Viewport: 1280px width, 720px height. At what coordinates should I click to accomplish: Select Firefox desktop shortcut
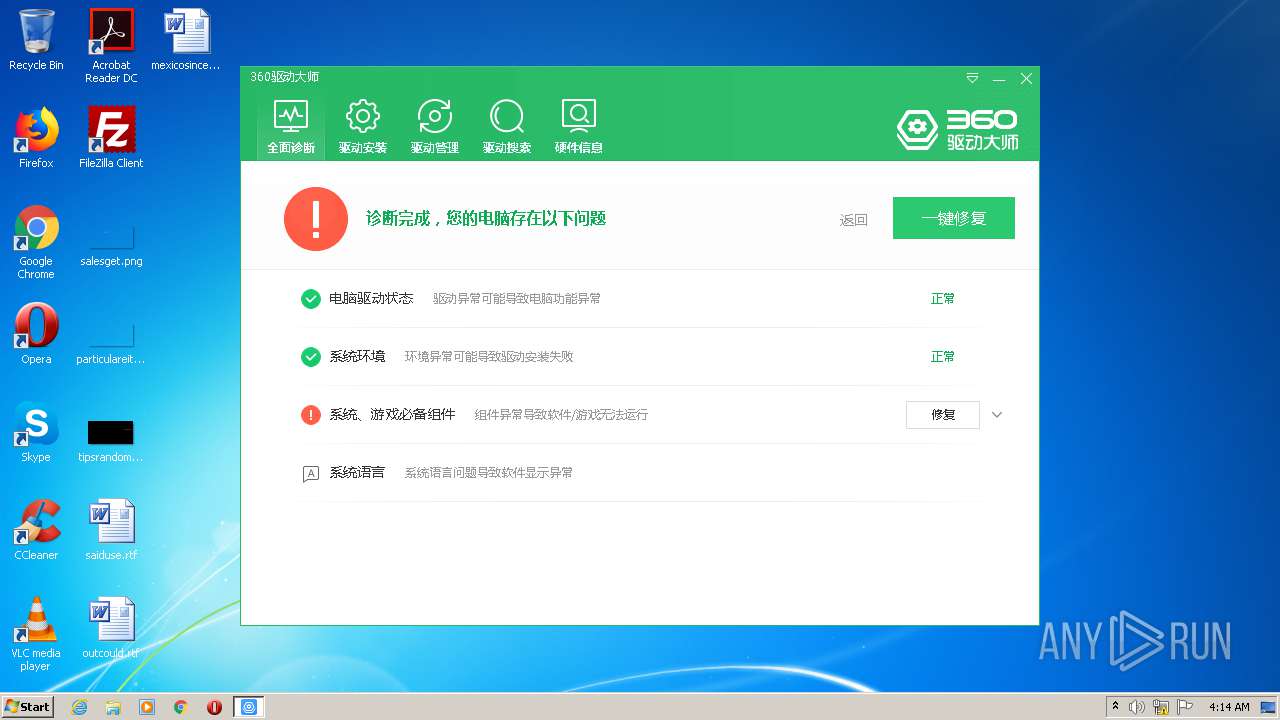(x=36, y=138)
